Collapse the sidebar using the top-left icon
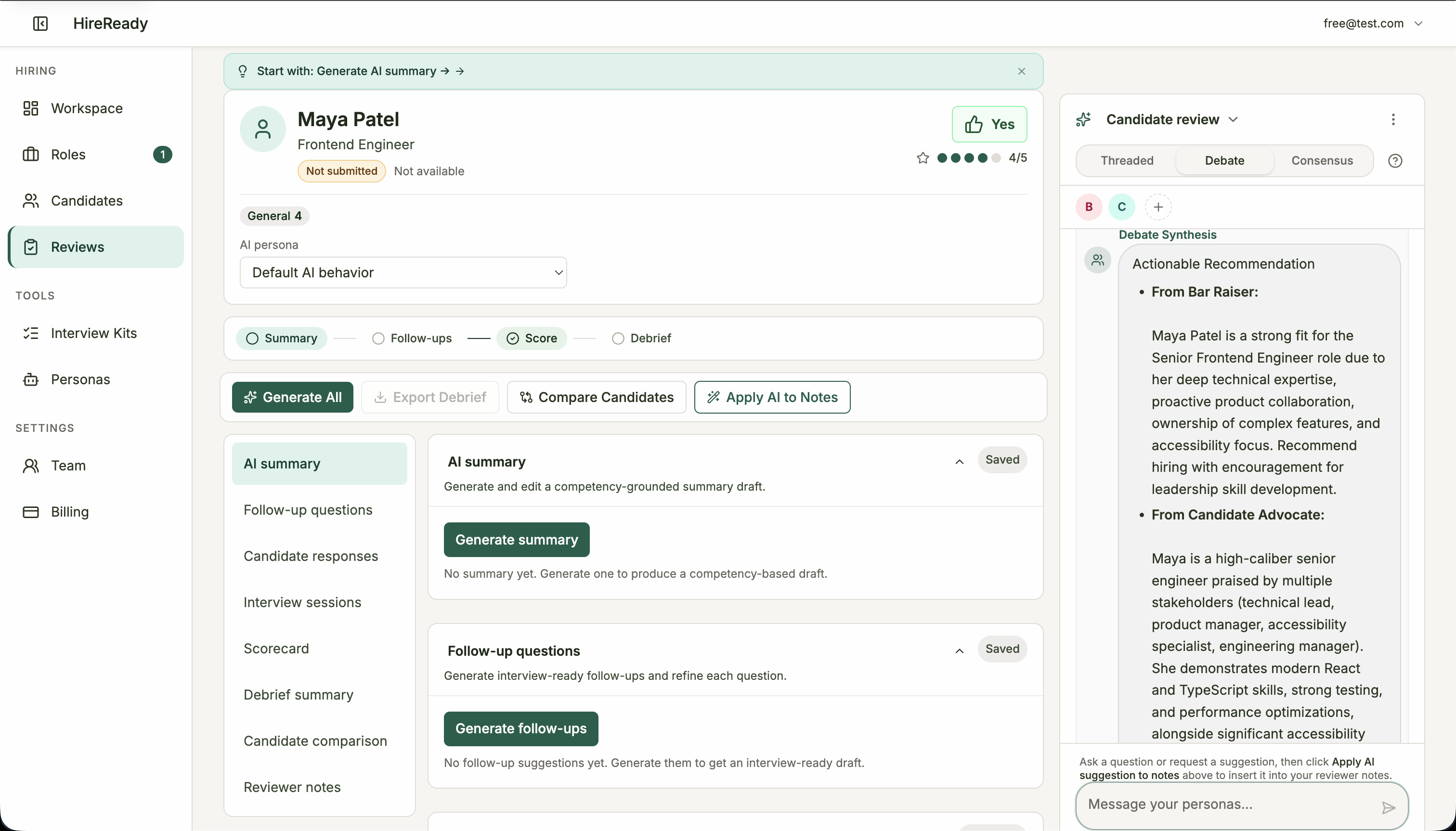 pos(39,24)
